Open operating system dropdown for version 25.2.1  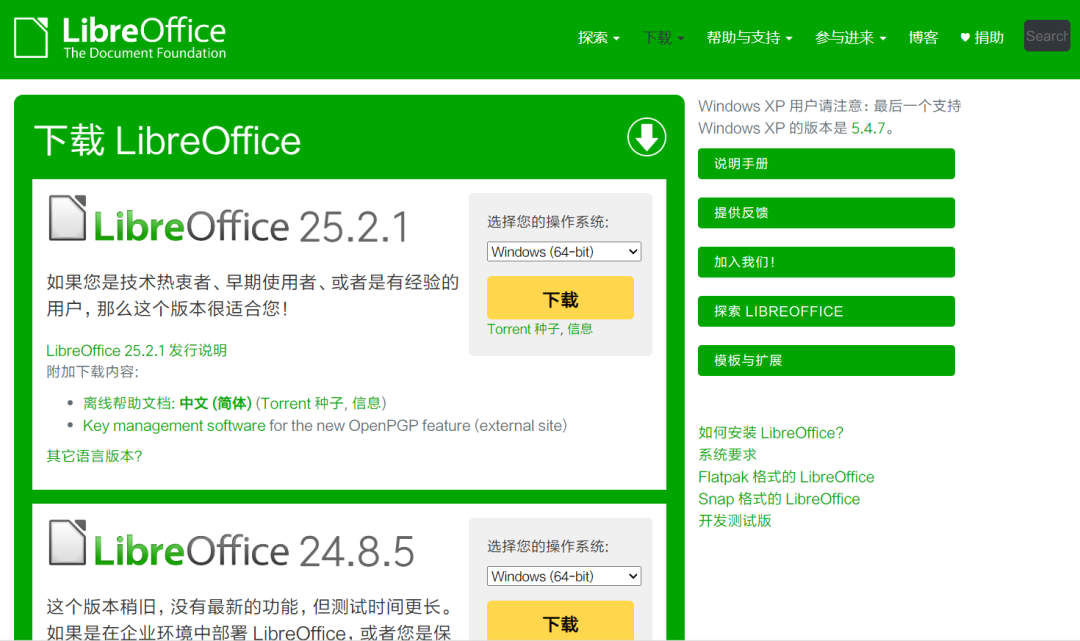(564, 252)
